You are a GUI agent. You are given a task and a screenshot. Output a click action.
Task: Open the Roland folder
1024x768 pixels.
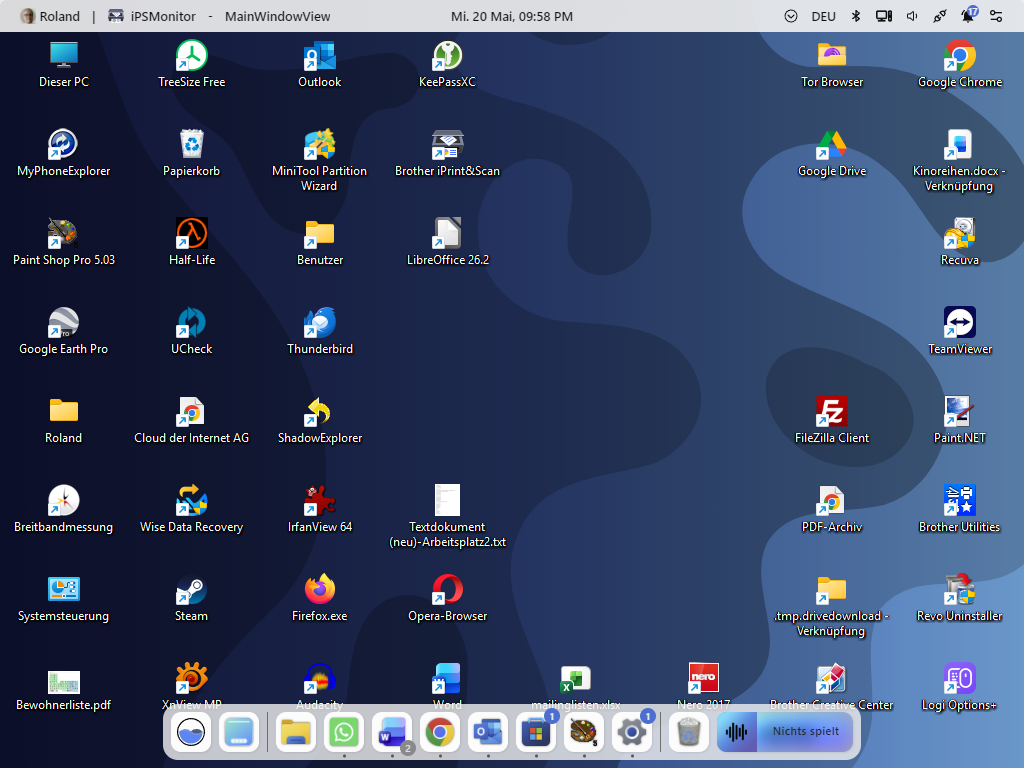pyautogui.click(x=63, y=419)
